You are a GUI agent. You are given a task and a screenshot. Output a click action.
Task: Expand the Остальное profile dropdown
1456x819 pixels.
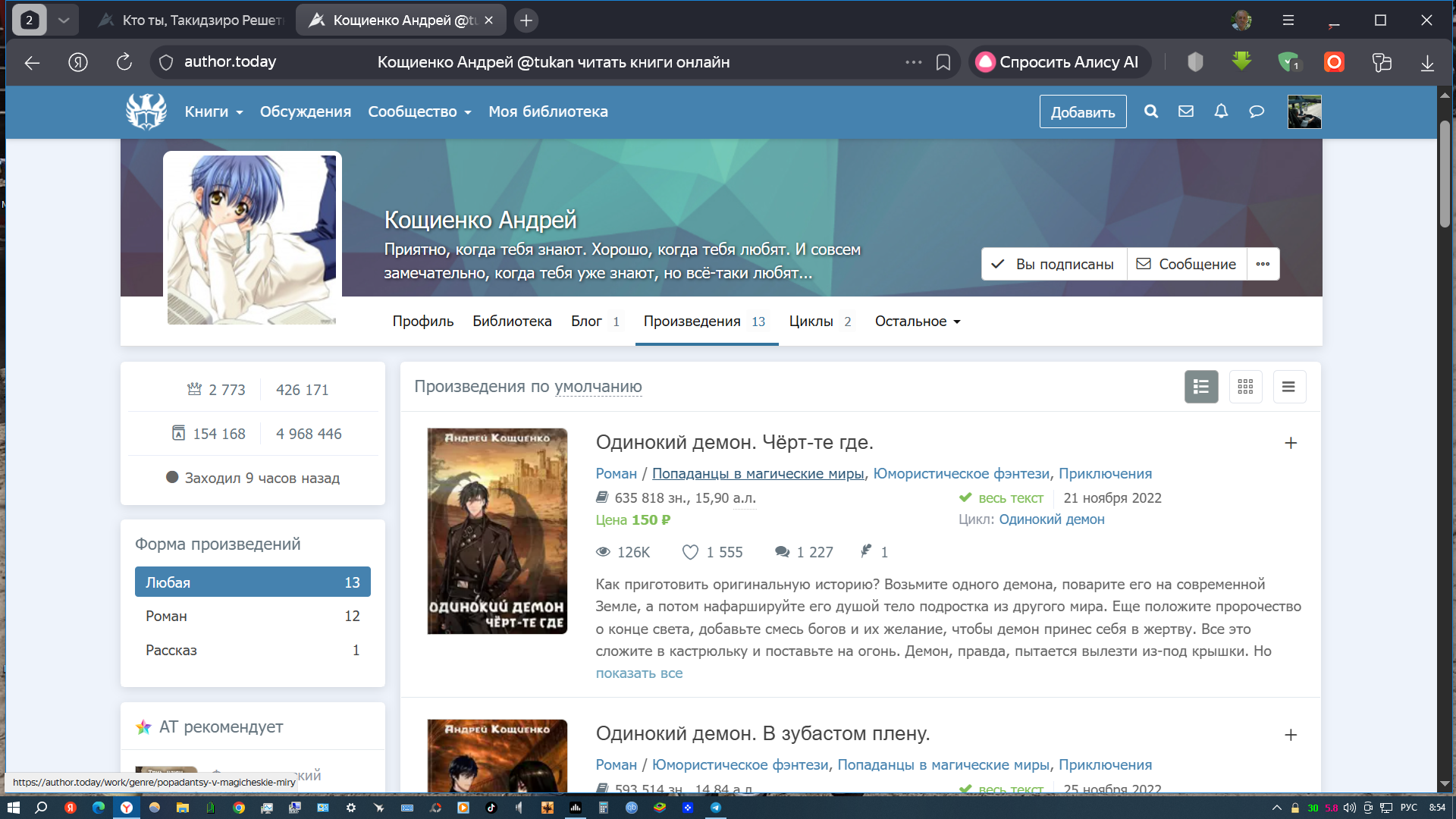[918, 322]
